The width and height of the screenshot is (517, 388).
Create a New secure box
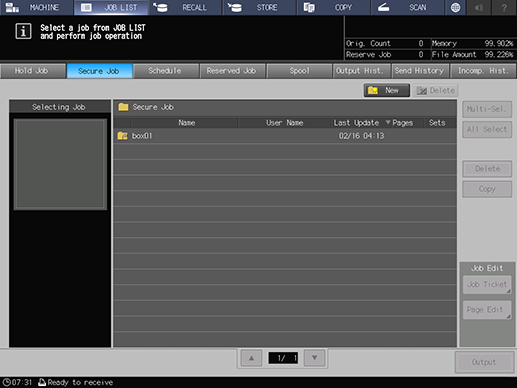(x=387, y=90)
